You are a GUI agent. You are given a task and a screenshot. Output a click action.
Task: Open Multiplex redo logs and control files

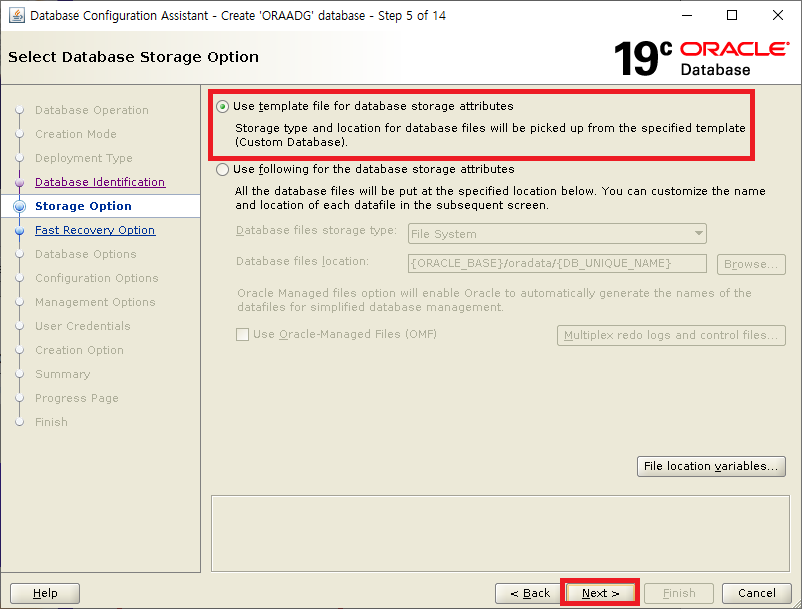671,335
